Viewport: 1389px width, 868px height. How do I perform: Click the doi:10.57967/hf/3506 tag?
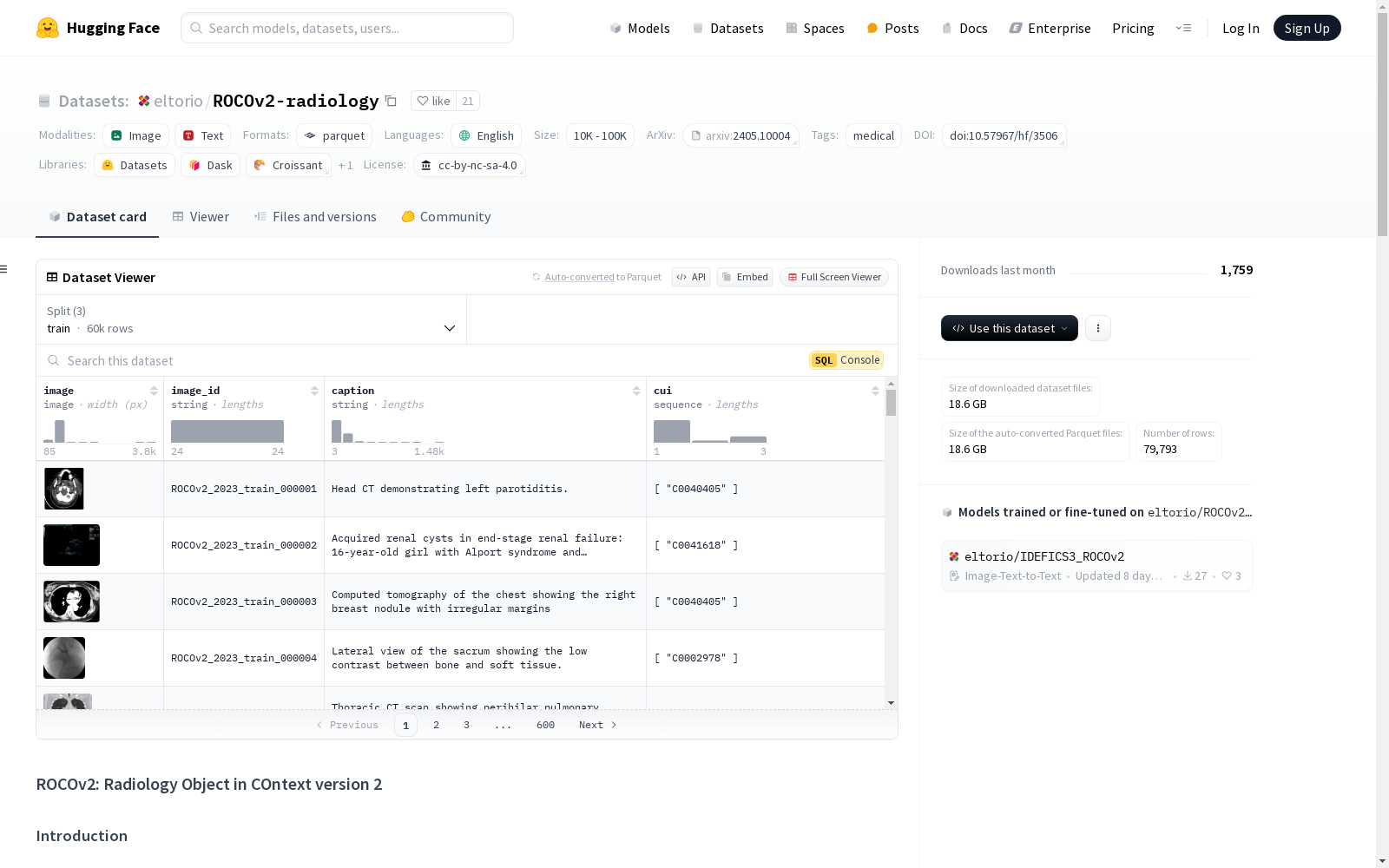pyautogui.click(x=1004, y=135)
